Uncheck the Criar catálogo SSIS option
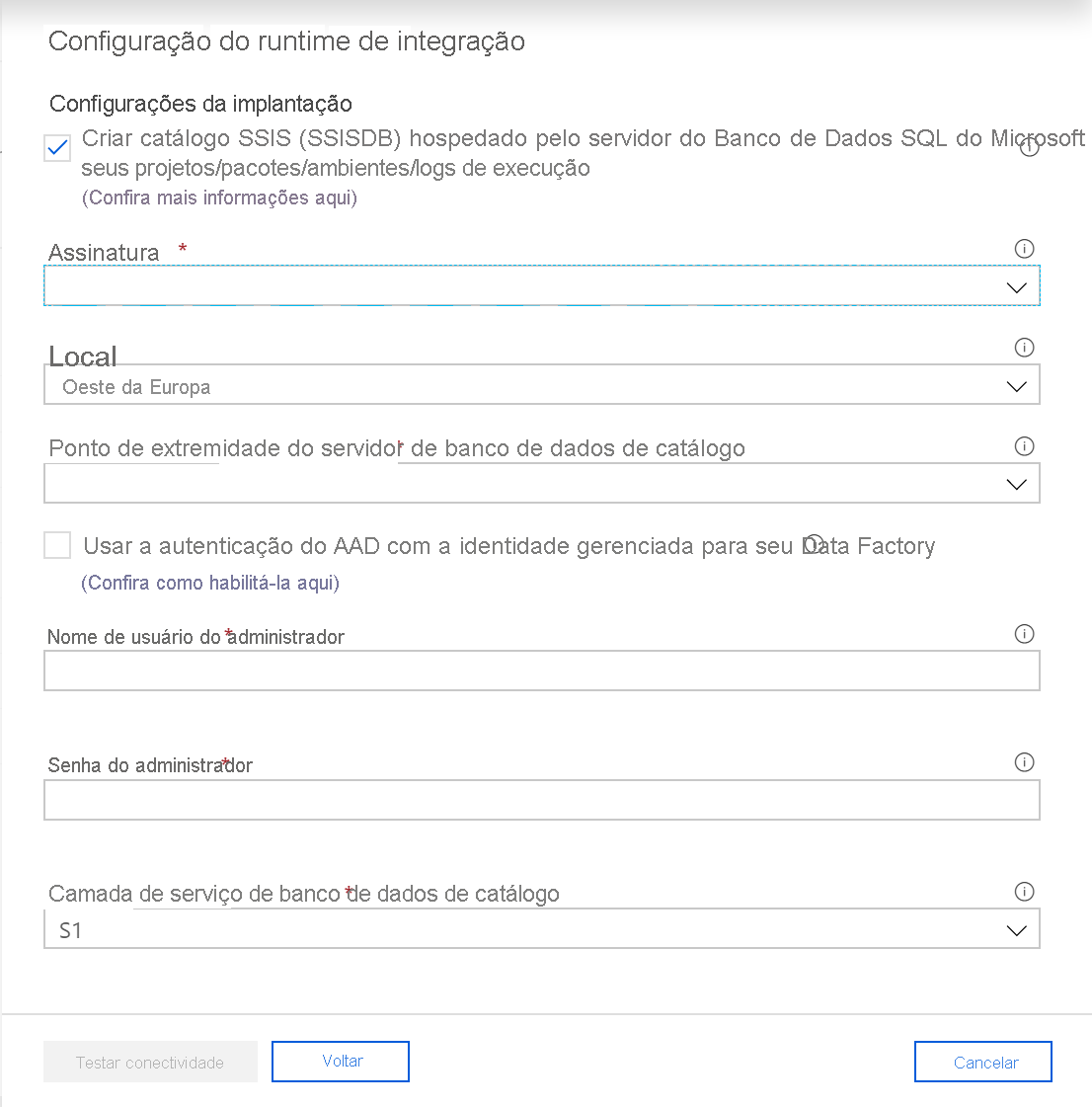 click(56, 147)
